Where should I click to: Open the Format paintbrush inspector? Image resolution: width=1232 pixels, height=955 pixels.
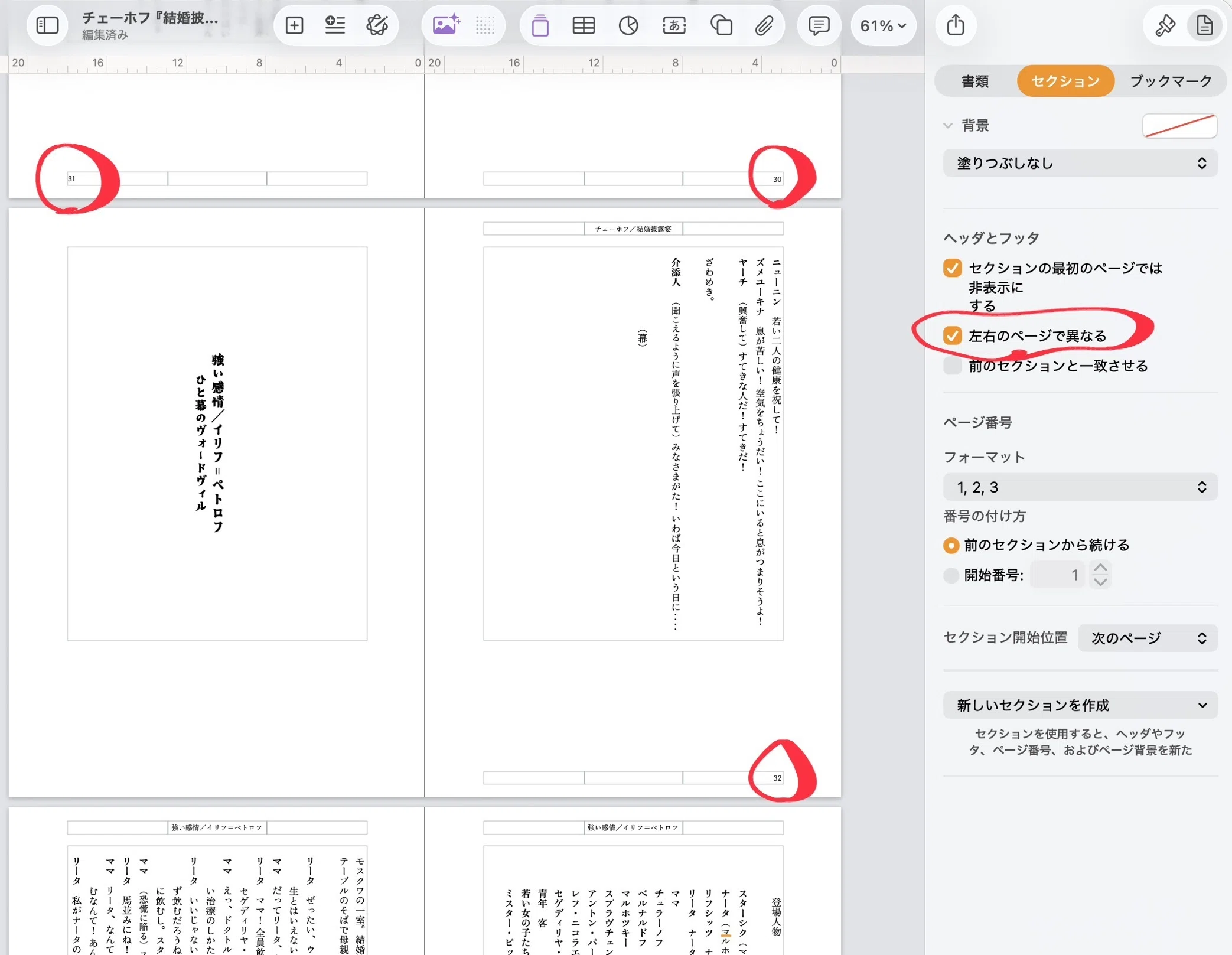pos(1165,25)
